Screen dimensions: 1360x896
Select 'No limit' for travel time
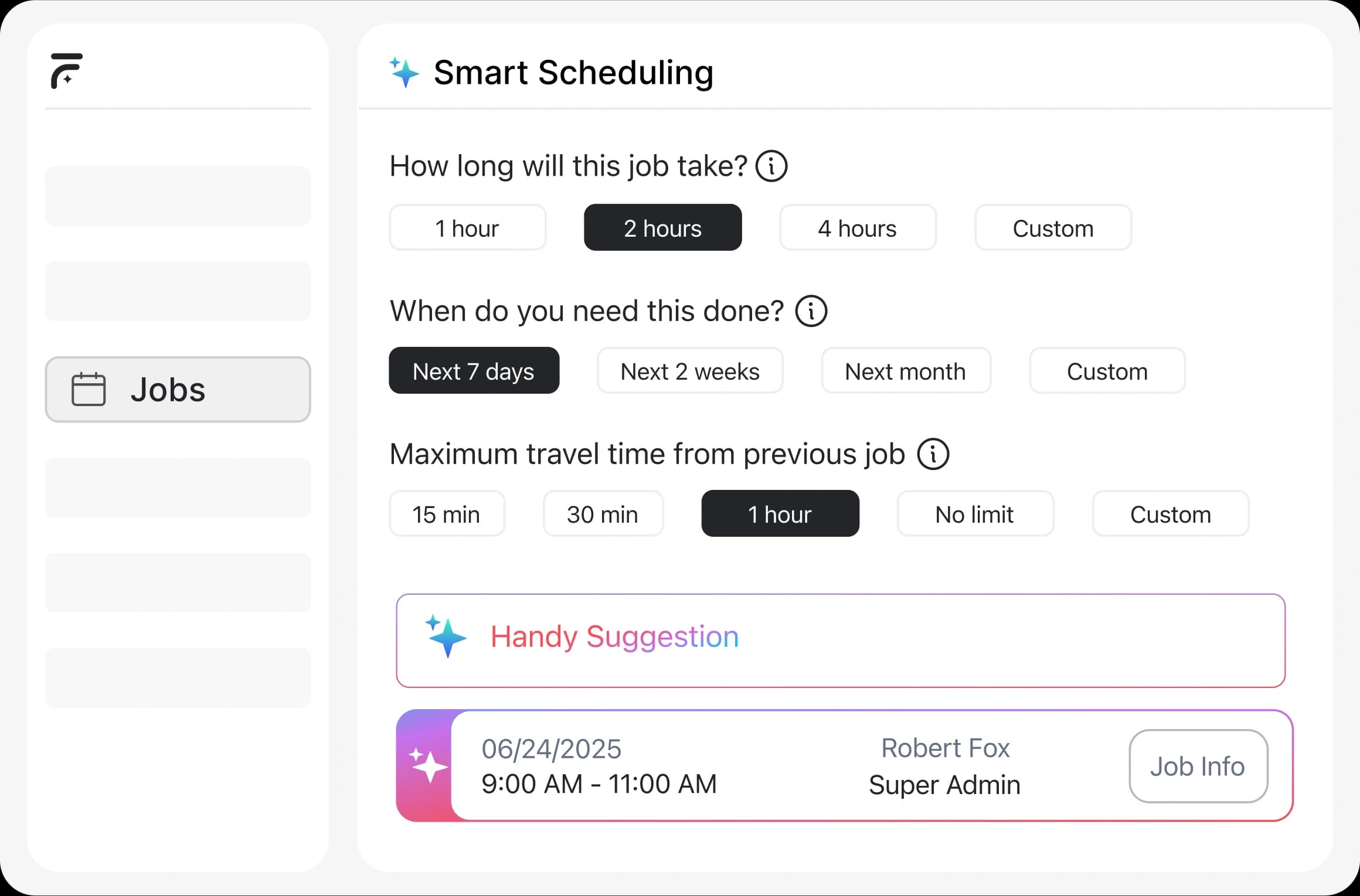pyautogui.click(x=974, y=514)
